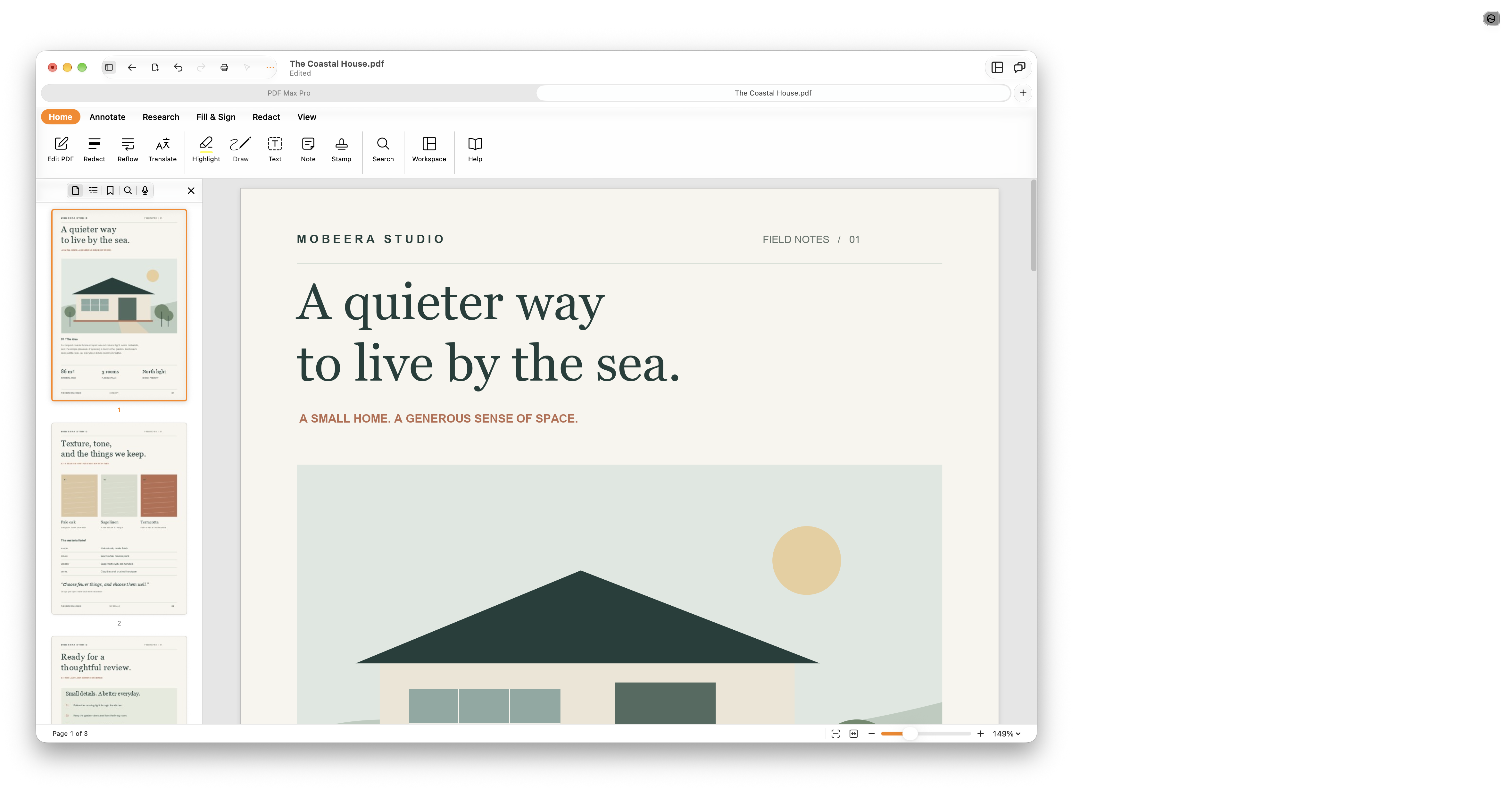
Task: Click the zoom slider handle
Action: pos(909,734)
